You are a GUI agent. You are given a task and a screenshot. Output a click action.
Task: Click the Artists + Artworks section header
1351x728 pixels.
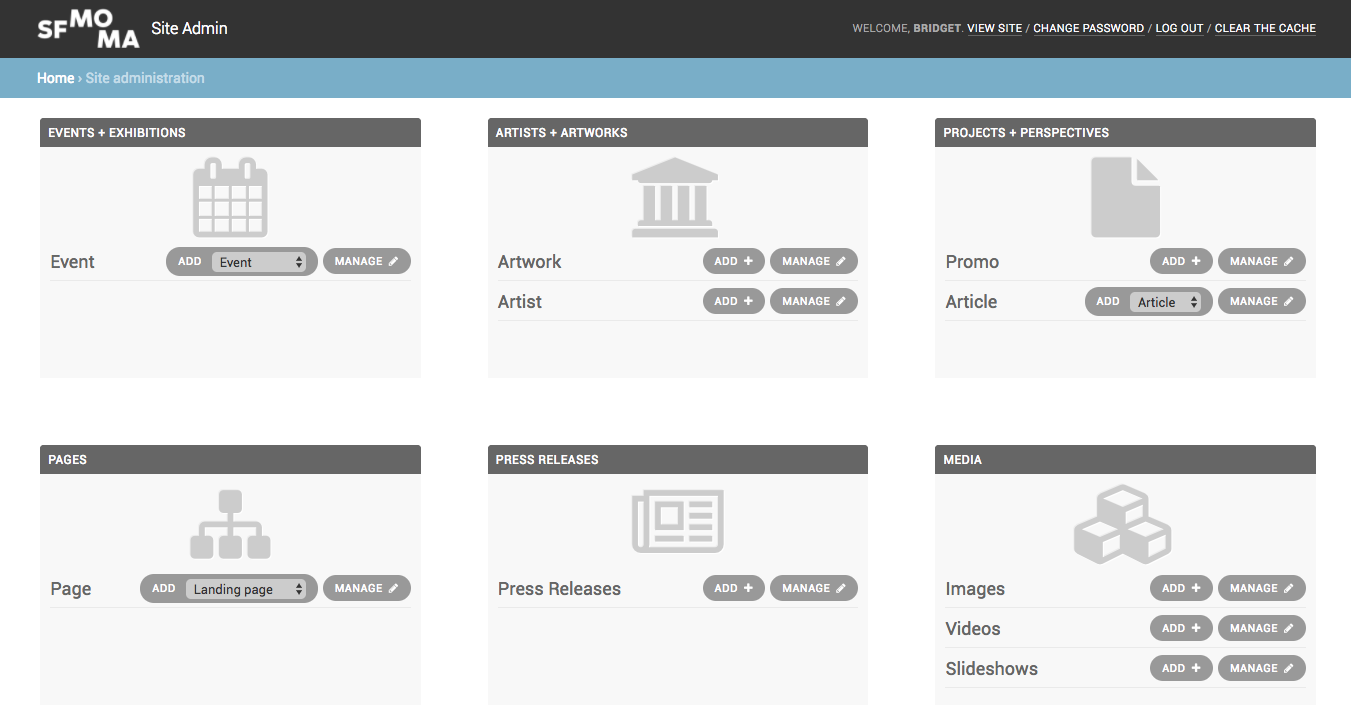point(678,133)
